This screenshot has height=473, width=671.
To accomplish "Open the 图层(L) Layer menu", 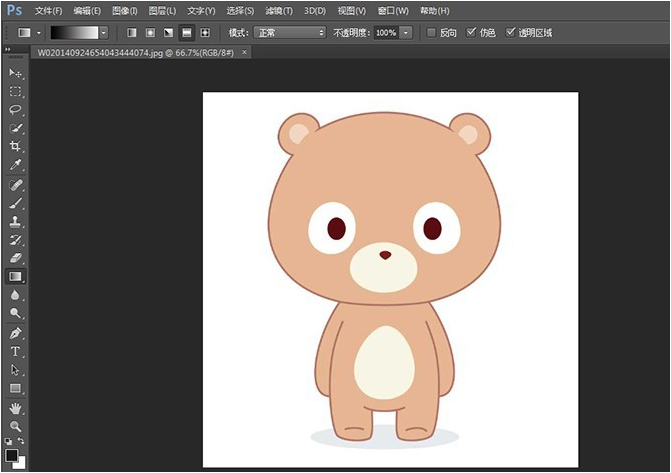I will pos(162,10).
